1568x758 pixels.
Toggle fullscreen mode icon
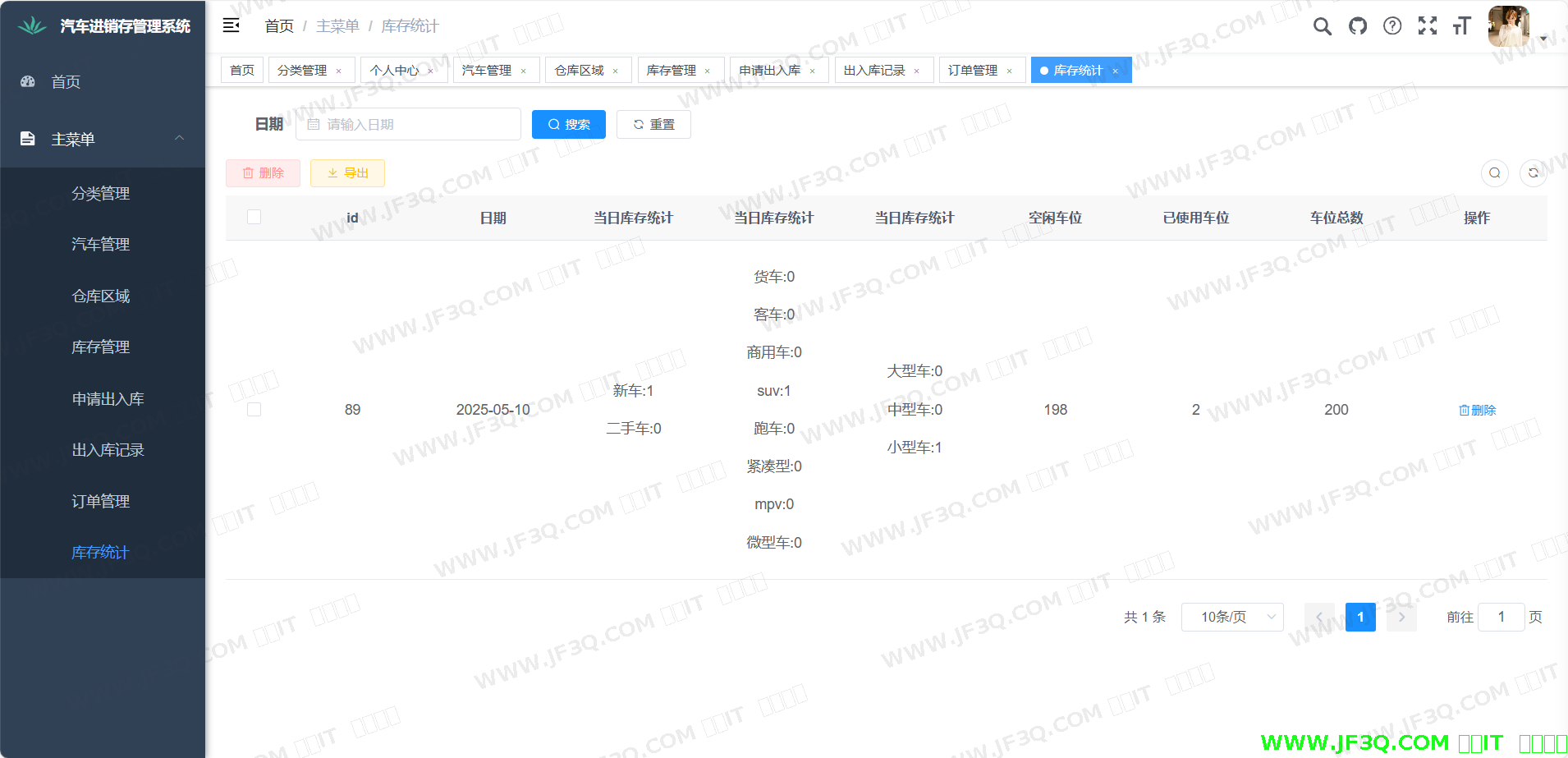click(x=1428, y=26)
